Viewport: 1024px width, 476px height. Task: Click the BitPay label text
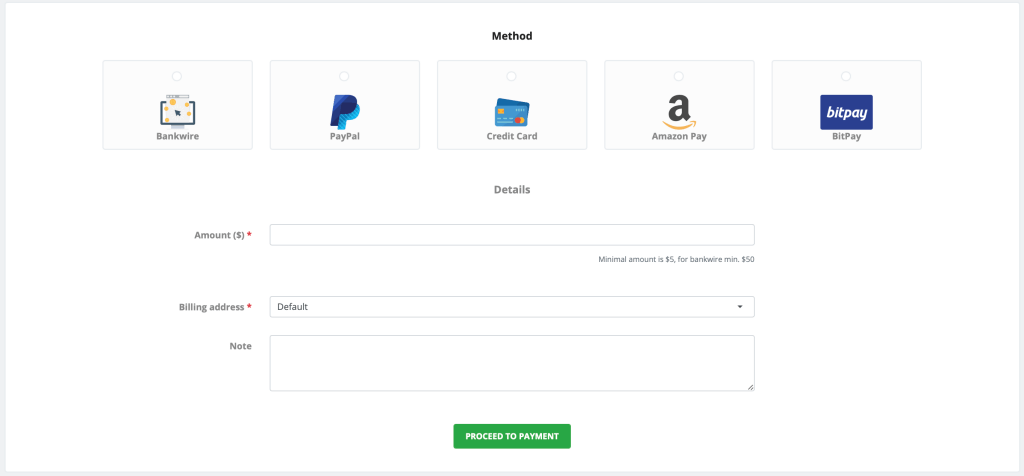(x=846, y=136)
